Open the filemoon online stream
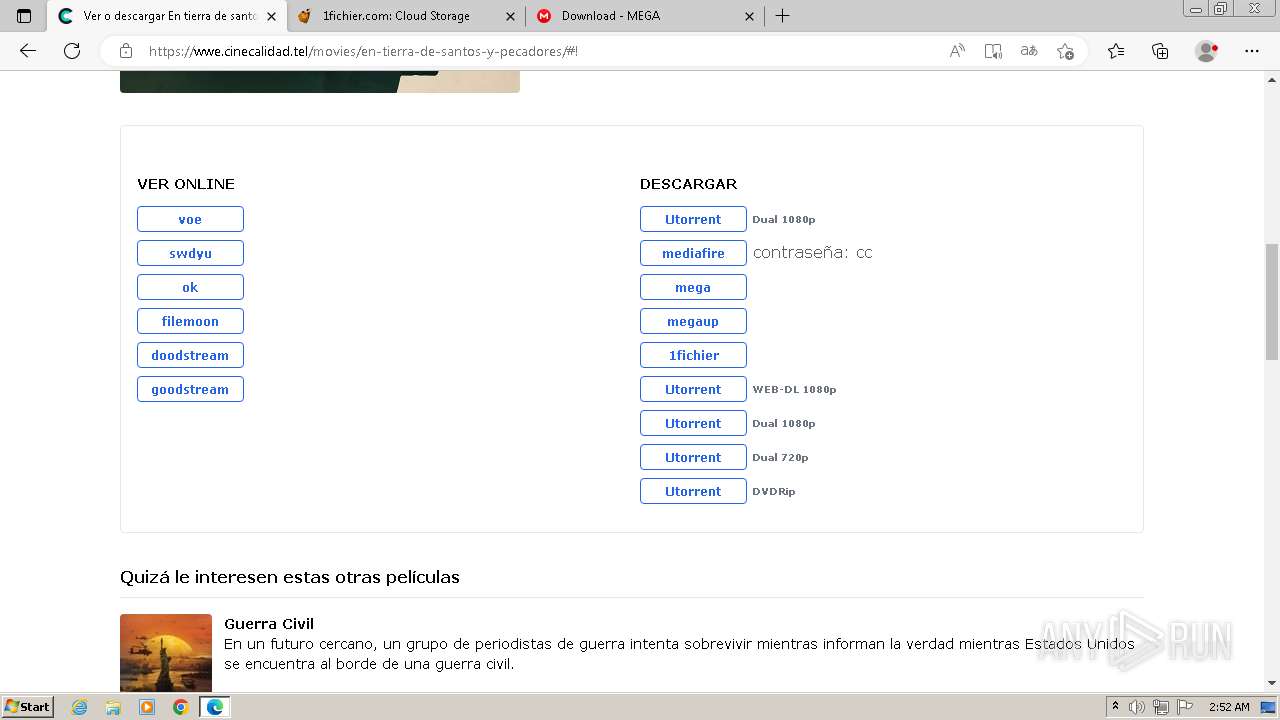Screen dimensions: 1280x720 point(190,321)
